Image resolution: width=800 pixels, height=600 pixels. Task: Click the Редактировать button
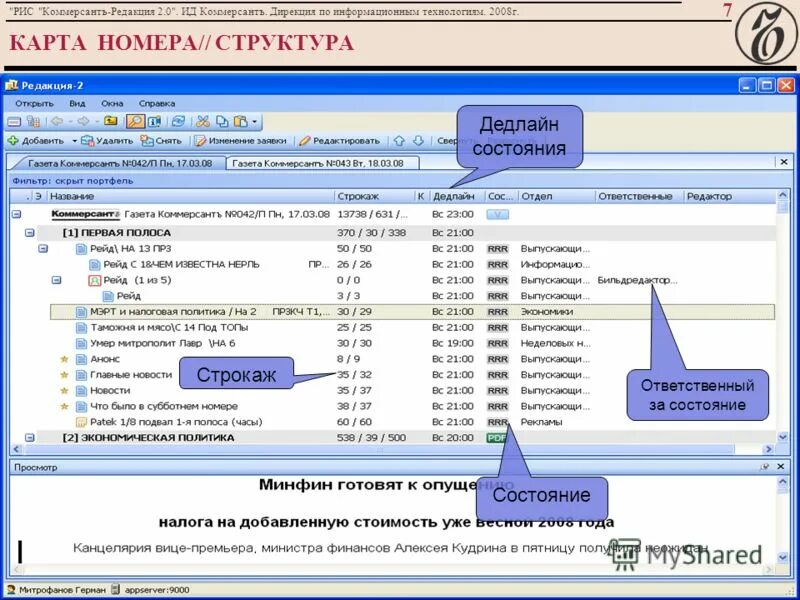click(x=340, y=141)
